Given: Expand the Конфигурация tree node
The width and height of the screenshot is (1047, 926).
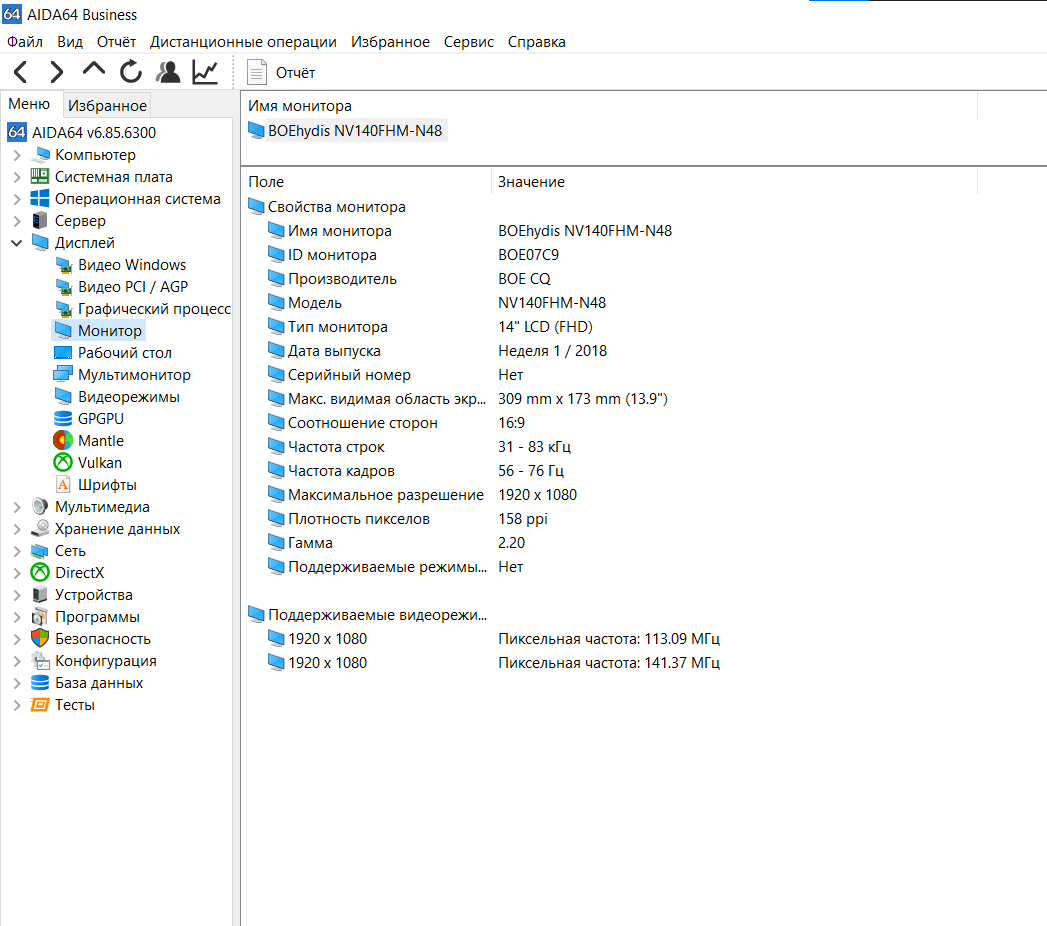Looking at the screenshot, I should (x=17, y=661).
